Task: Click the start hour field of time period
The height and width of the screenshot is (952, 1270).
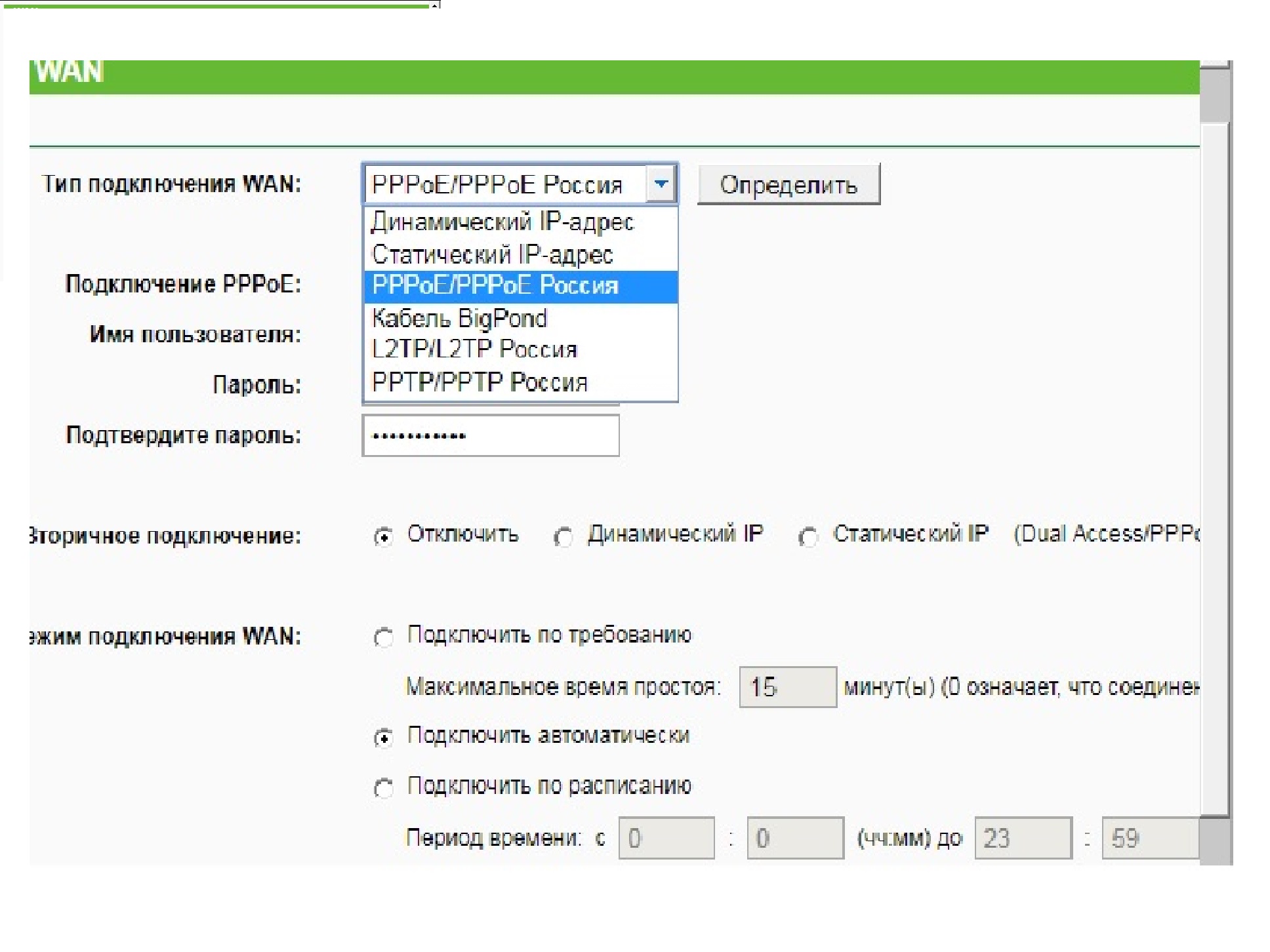Action: pos(666,838)
